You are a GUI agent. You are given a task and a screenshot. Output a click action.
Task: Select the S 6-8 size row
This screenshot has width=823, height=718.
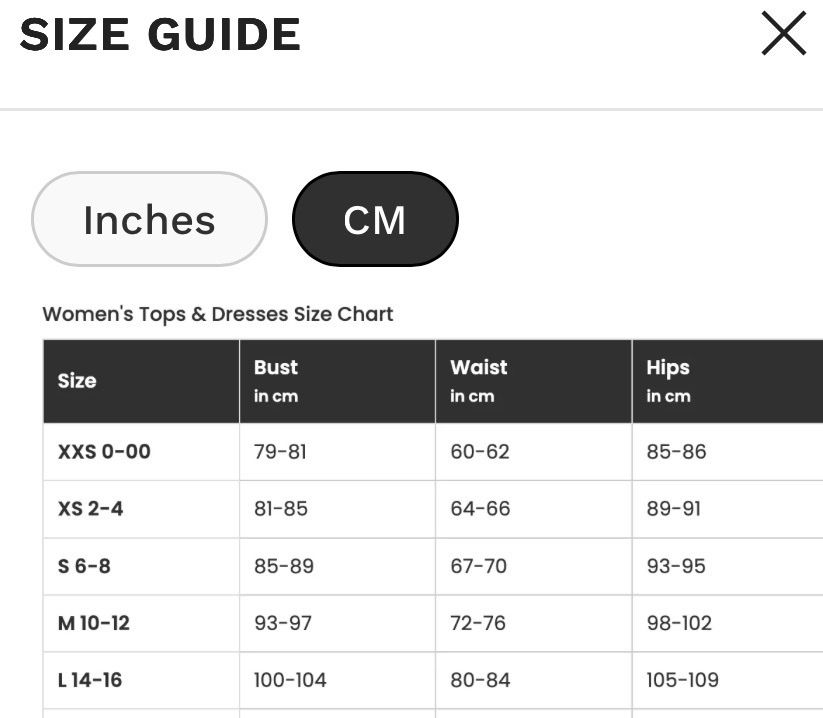click(433, 566)
